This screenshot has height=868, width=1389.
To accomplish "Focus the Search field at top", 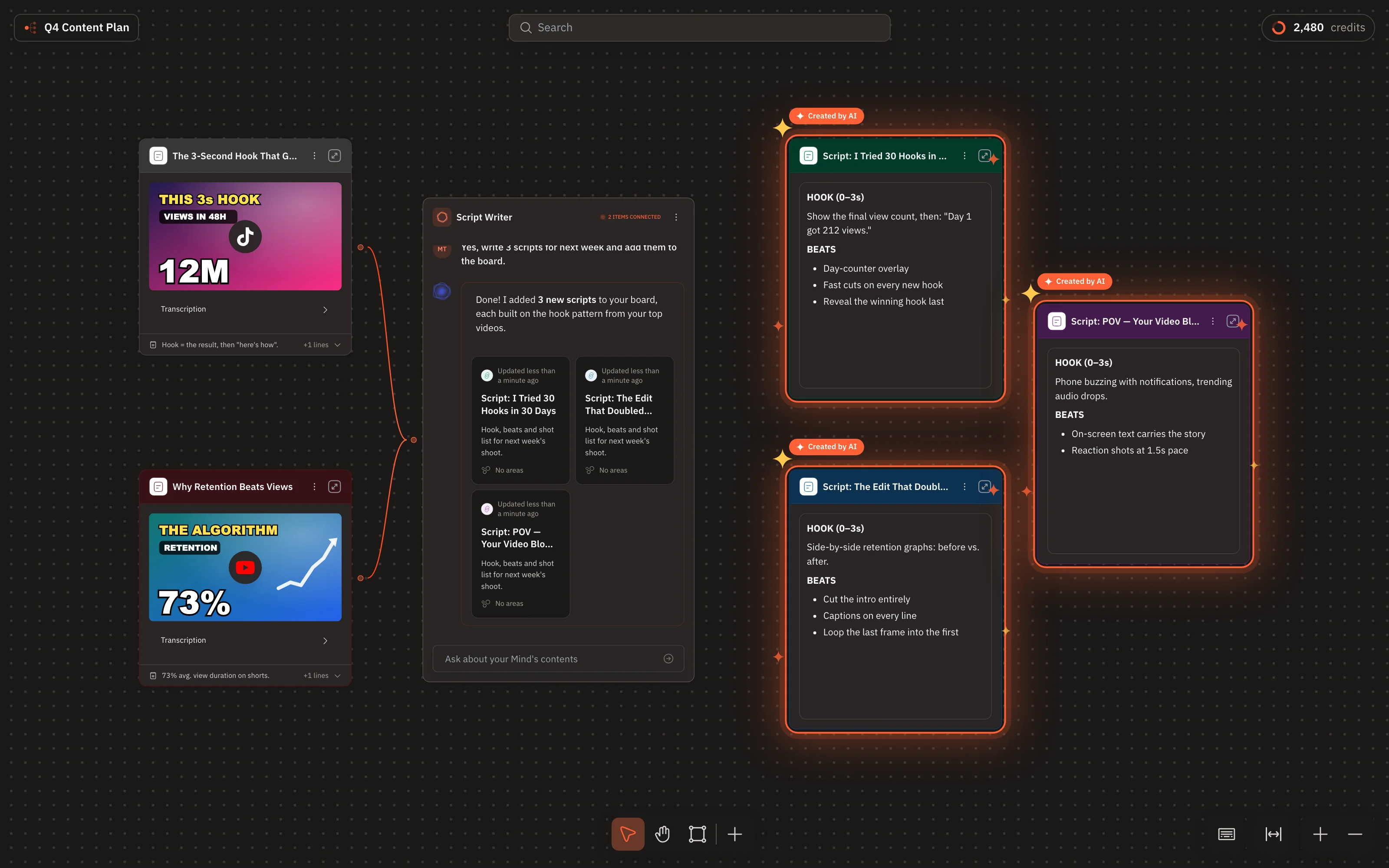I will pos(699,27).
